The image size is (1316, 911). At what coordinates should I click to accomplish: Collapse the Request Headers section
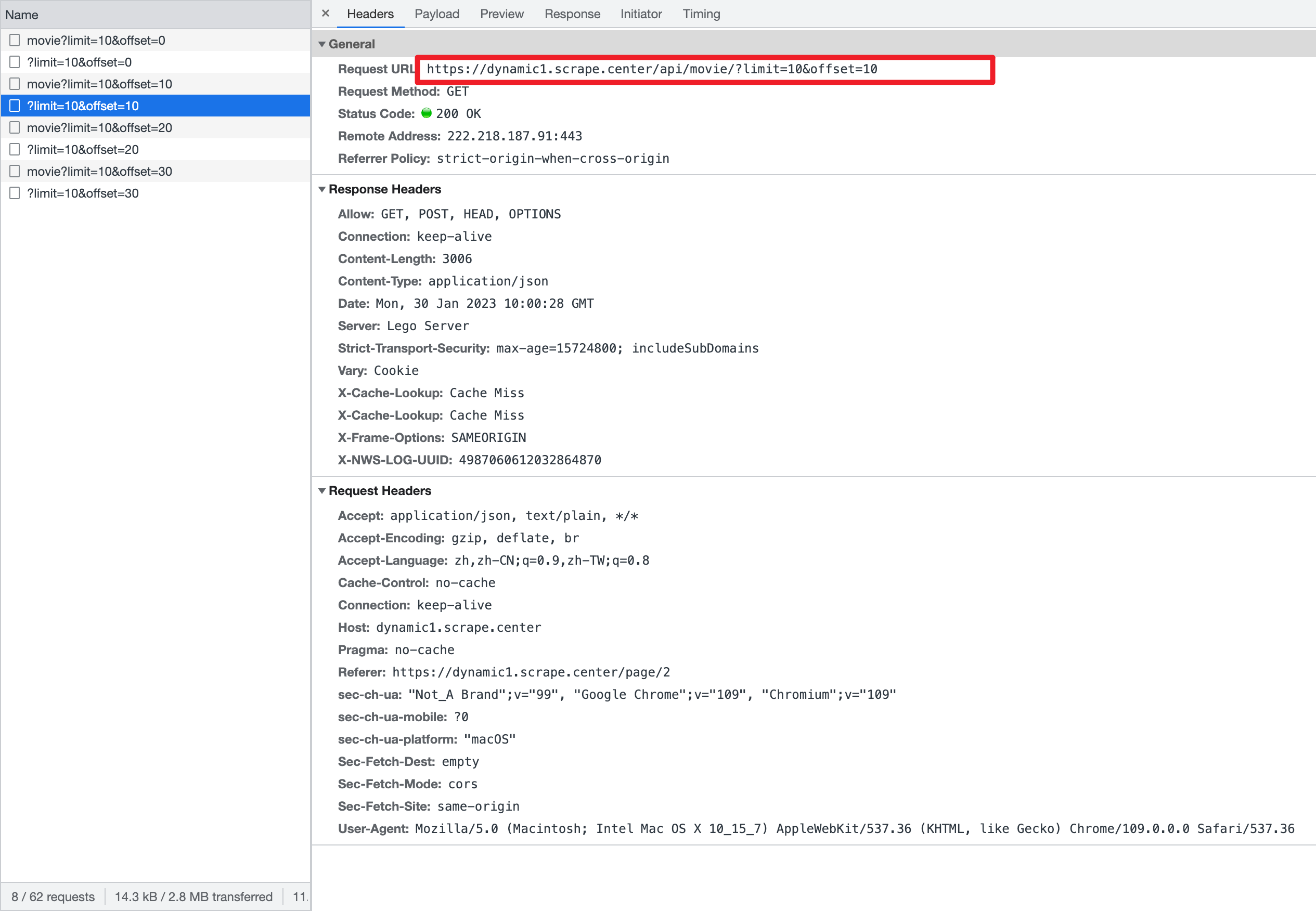click(322, 491)
